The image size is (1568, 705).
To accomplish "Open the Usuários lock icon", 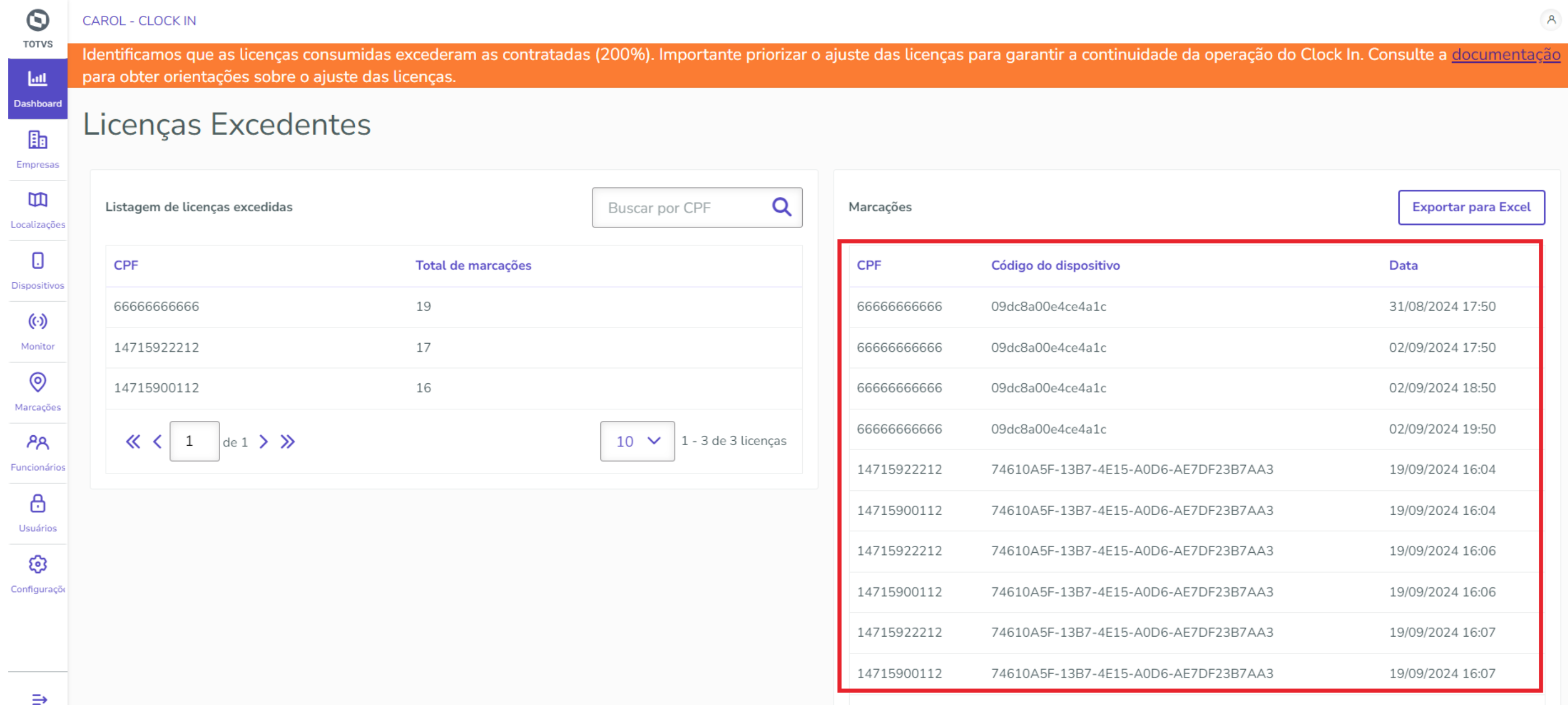I will pos(38,504).
